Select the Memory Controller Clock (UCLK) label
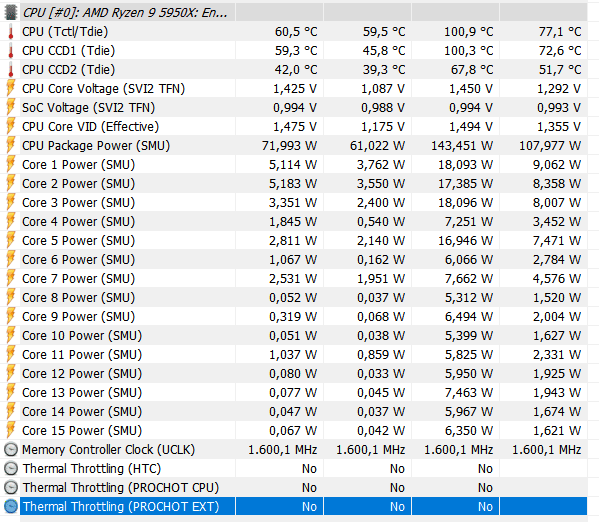Image resolution: width=599 pixels, height=522 pixels. (108, 449)
